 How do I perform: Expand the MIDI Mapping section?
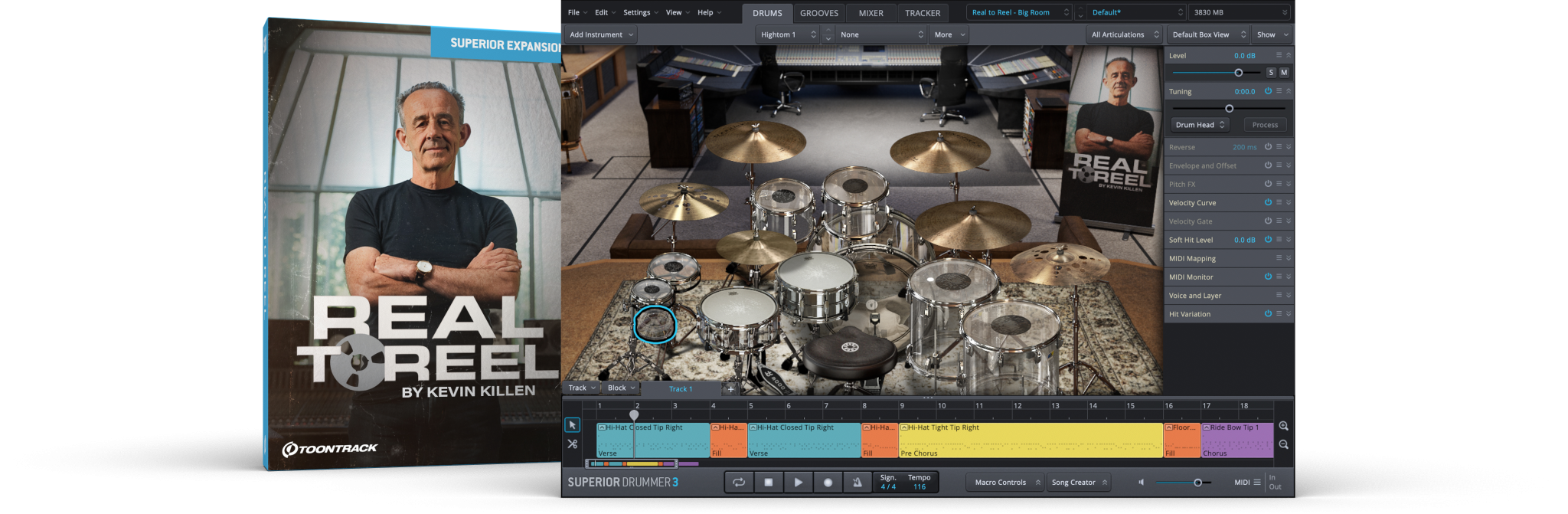1289,258
